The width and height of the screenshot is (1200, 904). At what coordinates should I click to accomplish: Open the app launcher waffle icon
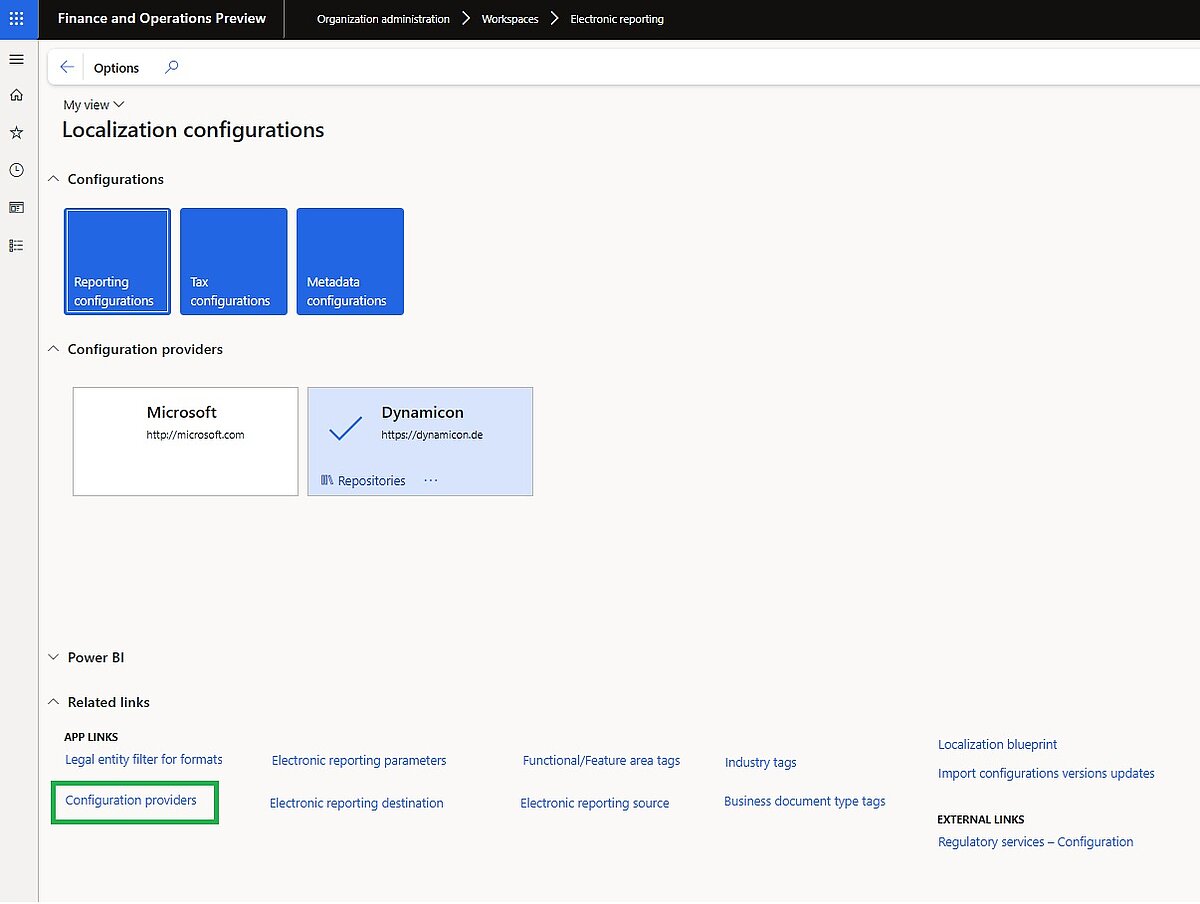pyautogui.click(x=16, y=19)
